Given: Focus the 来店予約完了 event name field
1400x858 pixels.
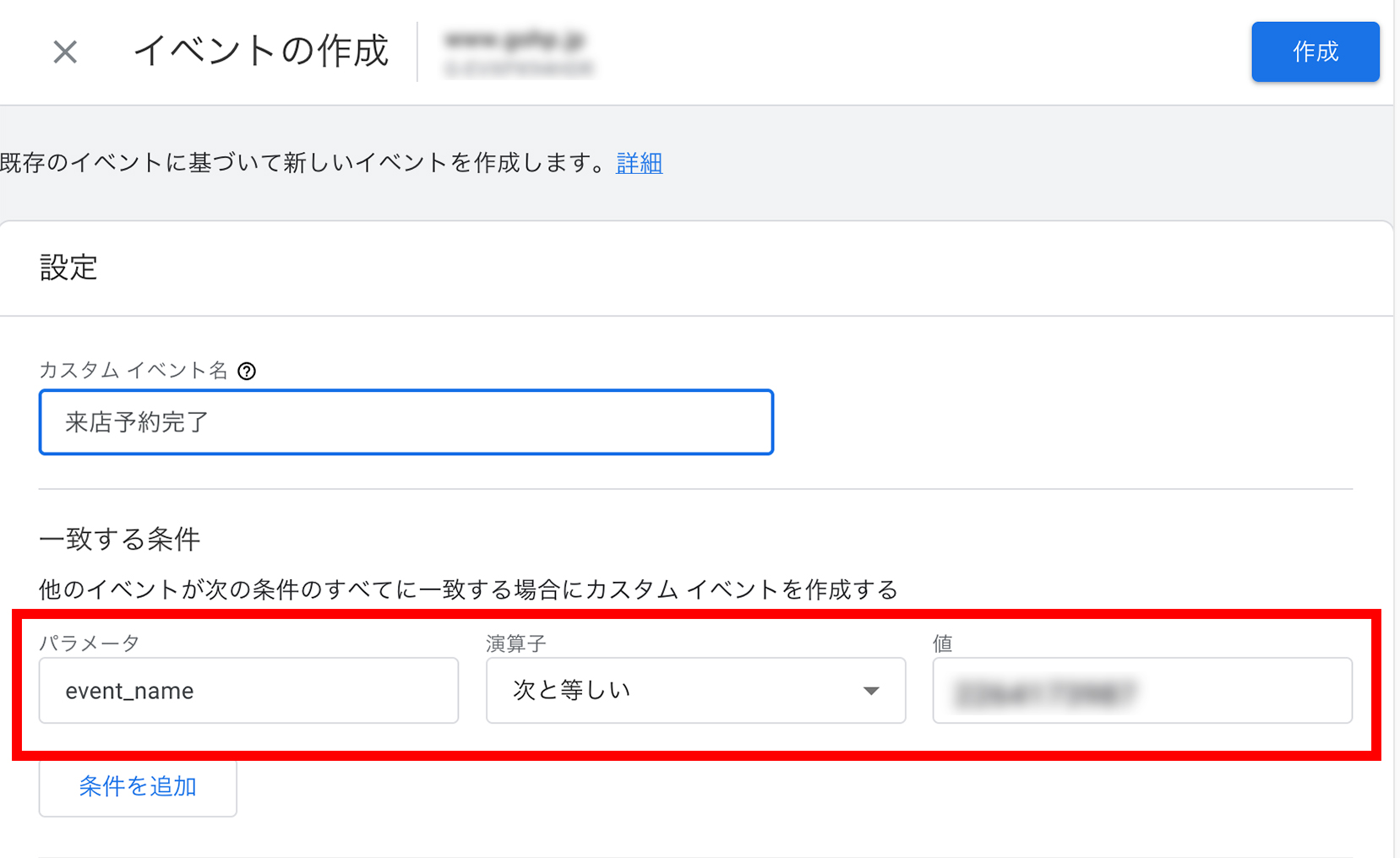Looking at the screenshot, I should click(x=406, y=422).
